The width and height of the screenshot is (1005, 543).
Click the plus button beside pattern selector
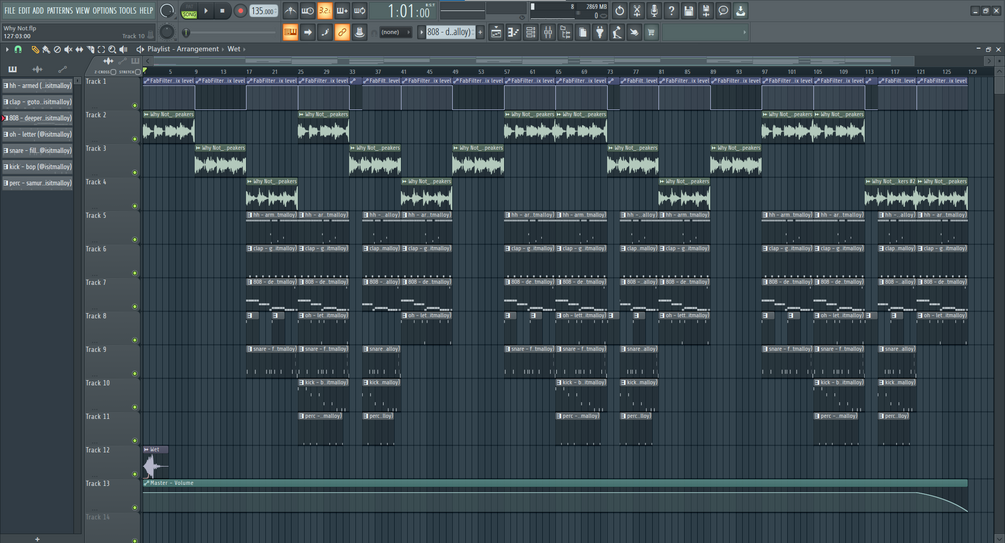[x=480, y=32]
